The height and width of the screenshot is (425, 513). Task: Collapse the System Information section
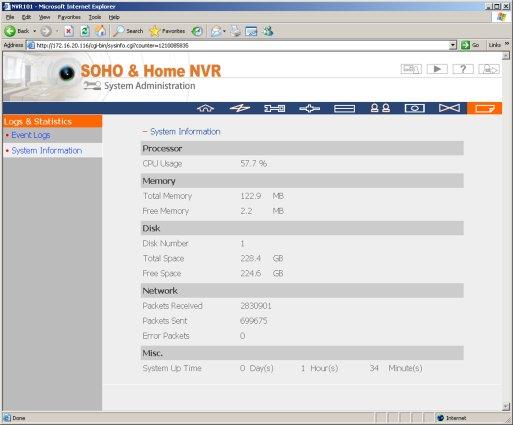click(x=145, y=132)
